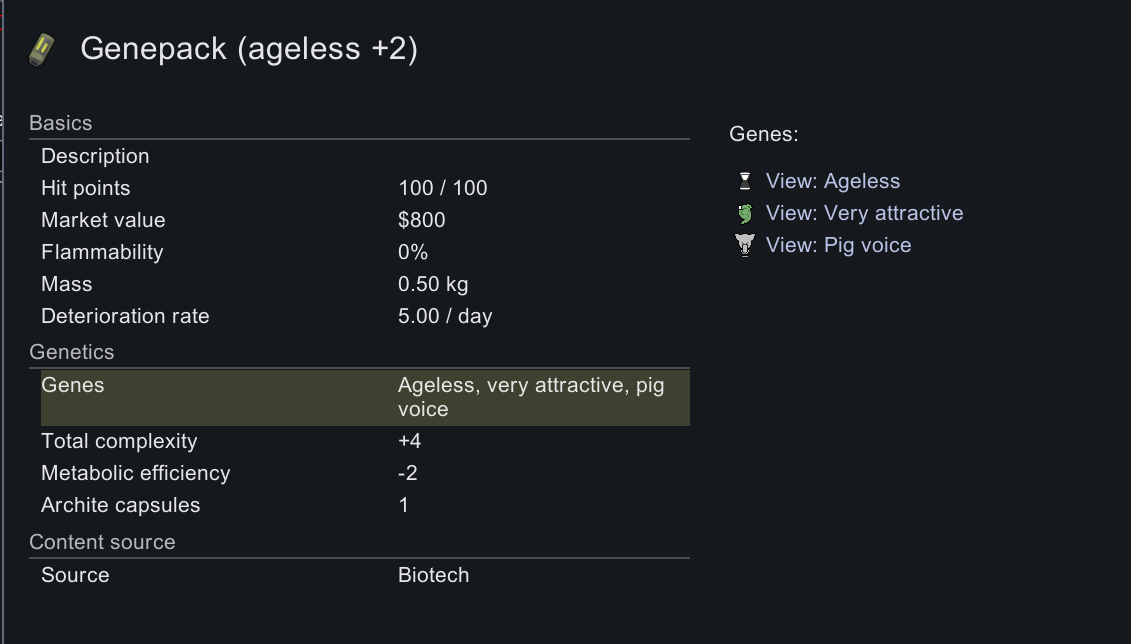The image size is (1131, 644).
Task: Open the View: Ageless link
Action: point(832,181)
